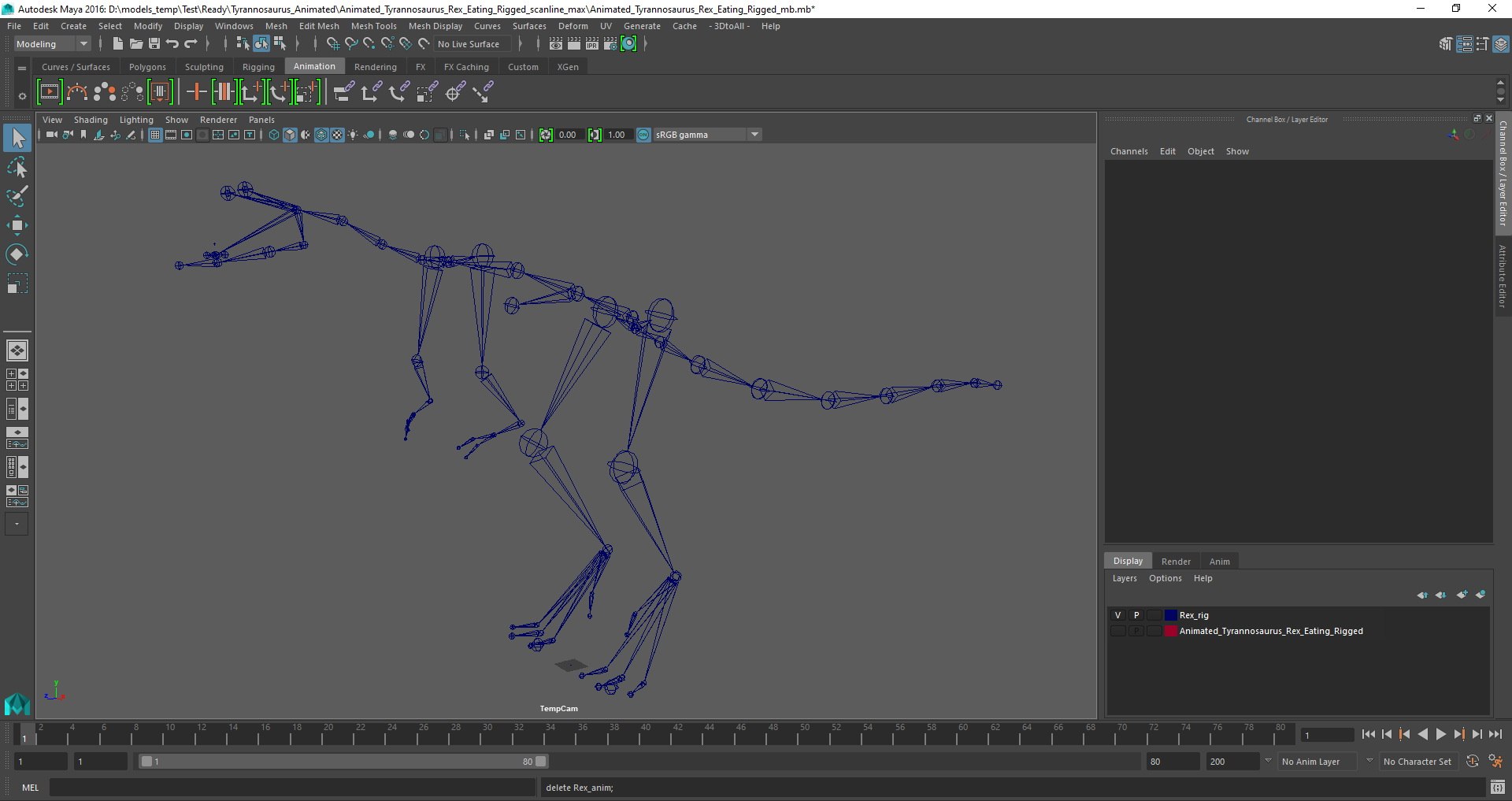Switch to the Rigging shelf tab
This screenshot has width=1512, height=801.
tap(258, 67)
